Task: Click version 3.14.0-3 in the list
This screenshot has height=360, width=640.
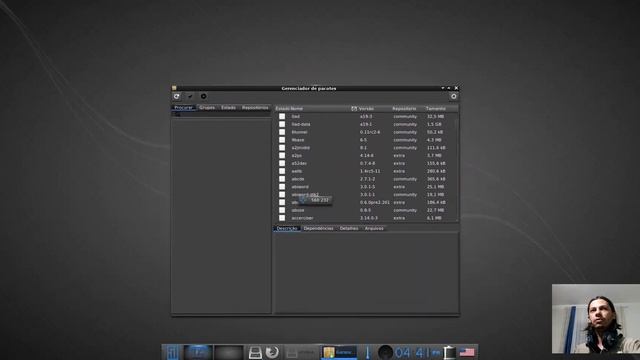Action: point(369,218)
